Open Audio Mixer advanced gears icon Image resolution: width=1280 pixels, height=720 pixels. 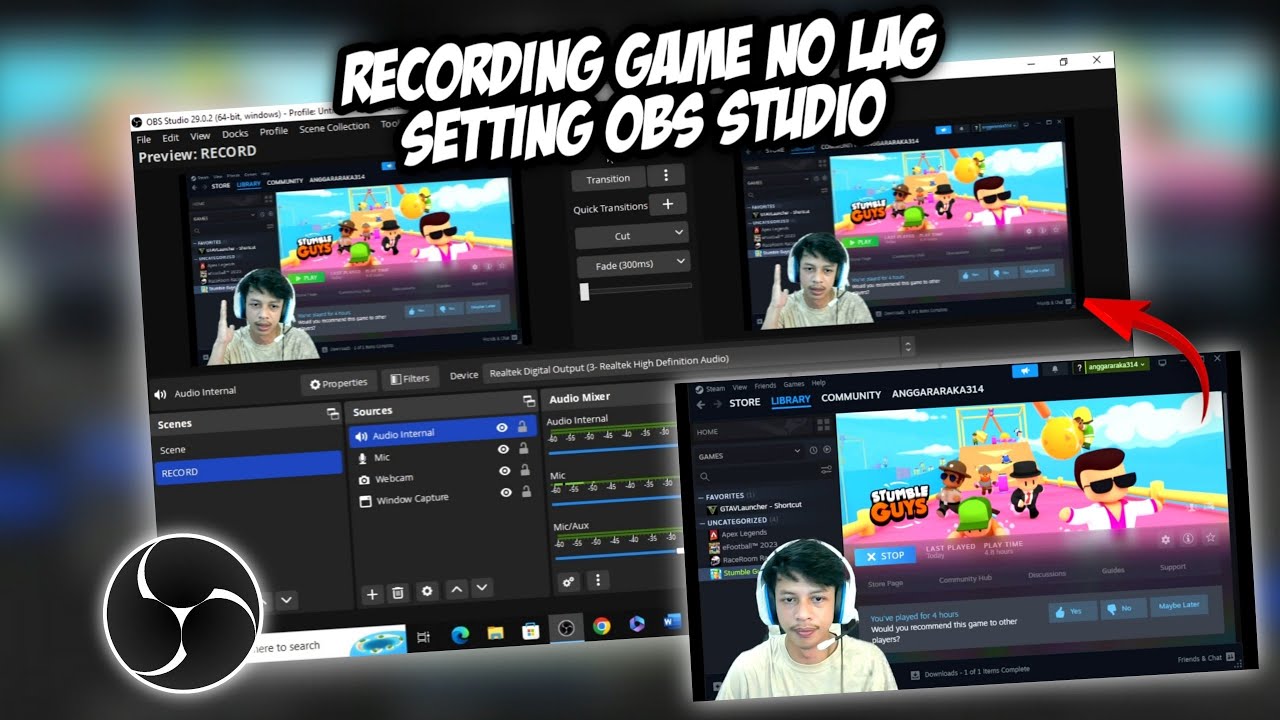[x=569, y=581]
